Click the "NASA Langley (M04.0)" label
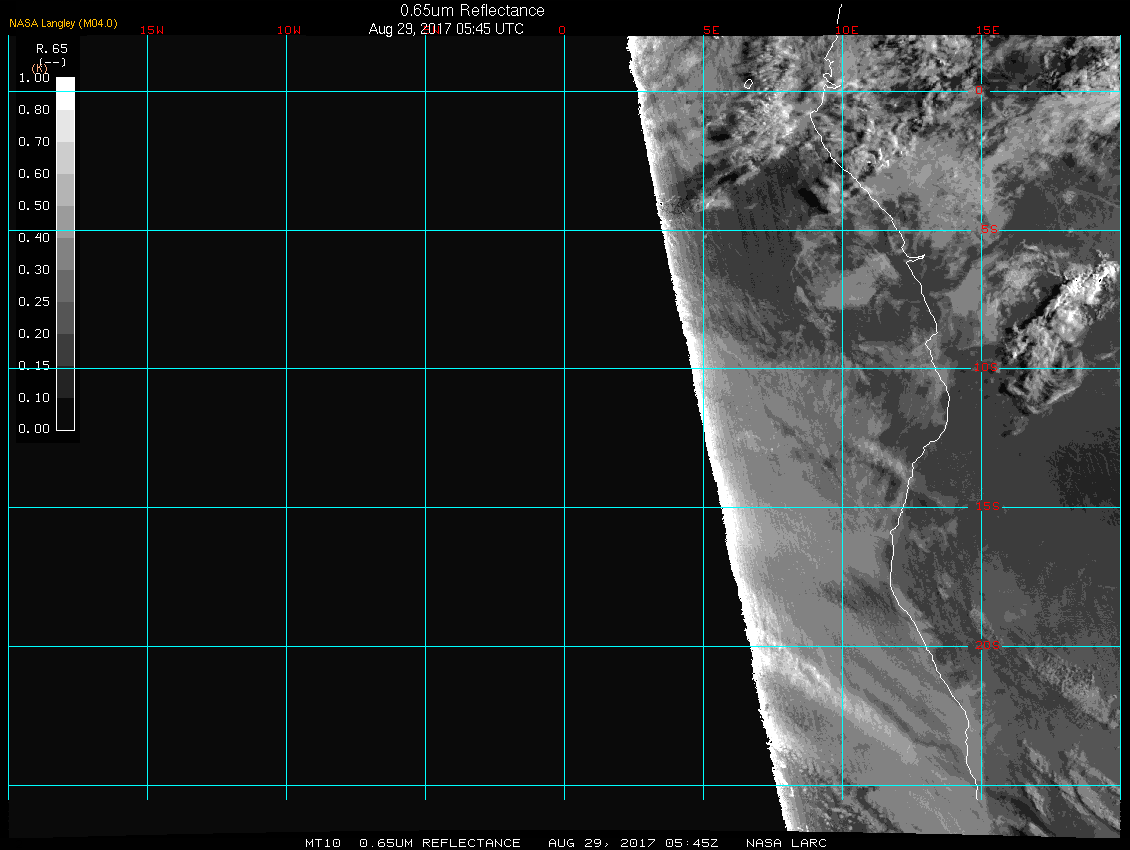Screen dimensions: 1130x850 pyautogui.click(x=63, y=23)
